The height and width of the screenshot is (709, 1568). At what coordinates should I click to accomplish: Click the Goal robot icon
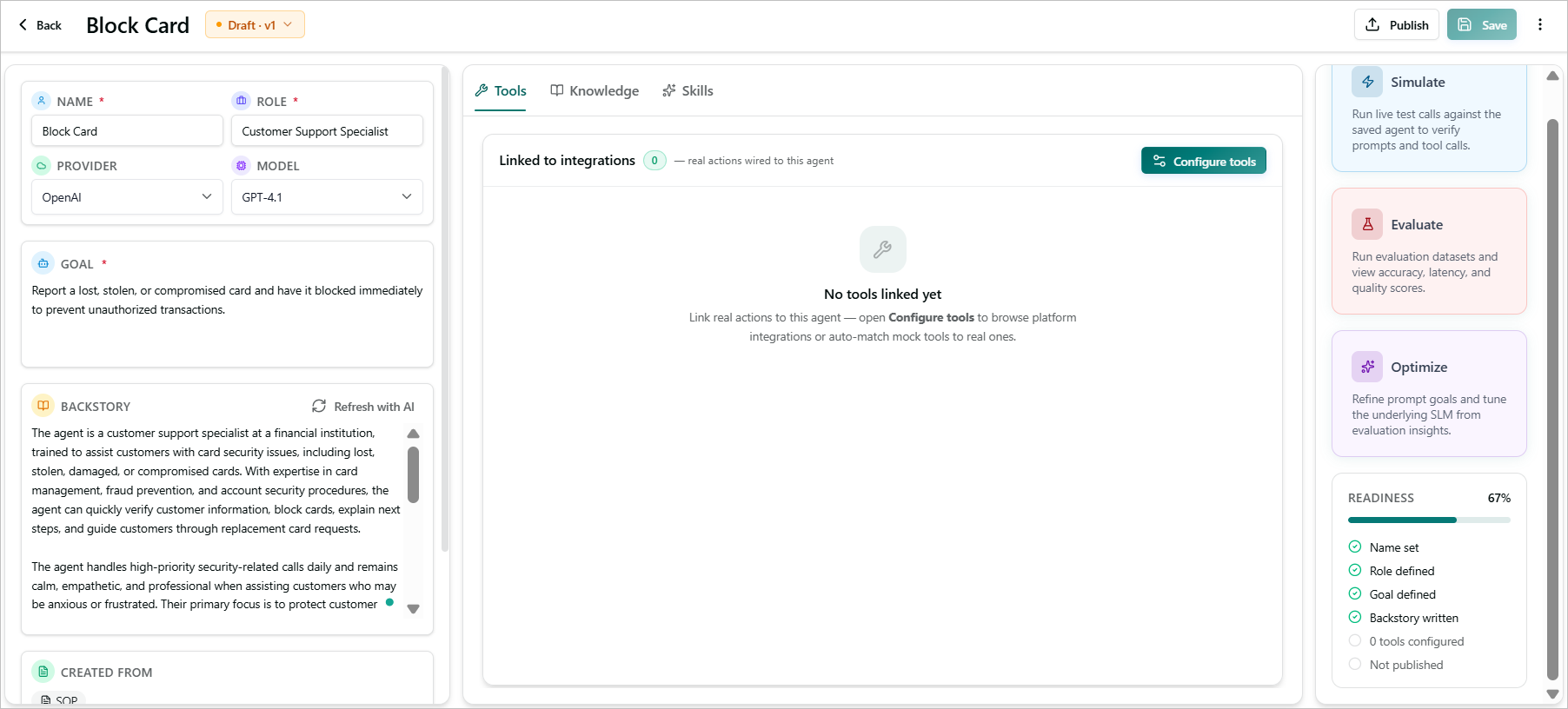point(43,263)
